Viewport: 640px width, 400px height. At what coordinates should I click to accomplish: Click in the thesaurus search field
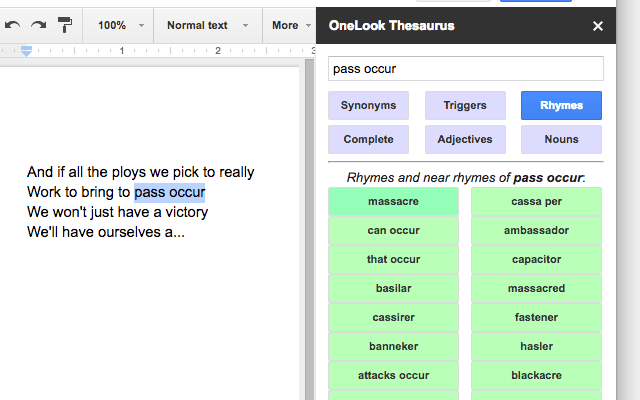[466, 68]
